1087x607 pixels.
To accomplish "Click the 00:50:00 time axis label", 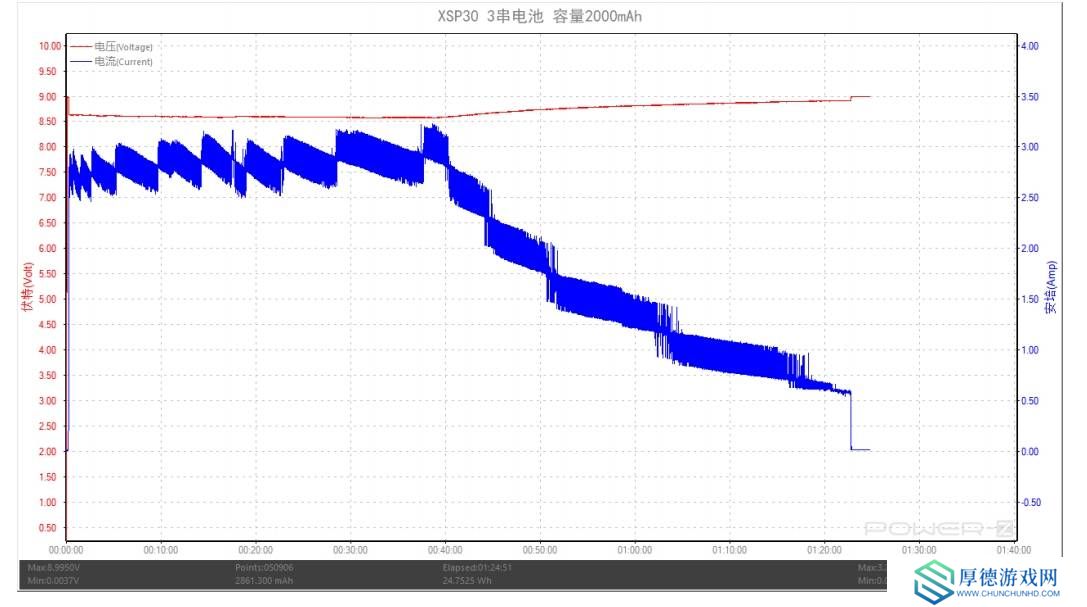I will 540,550.
